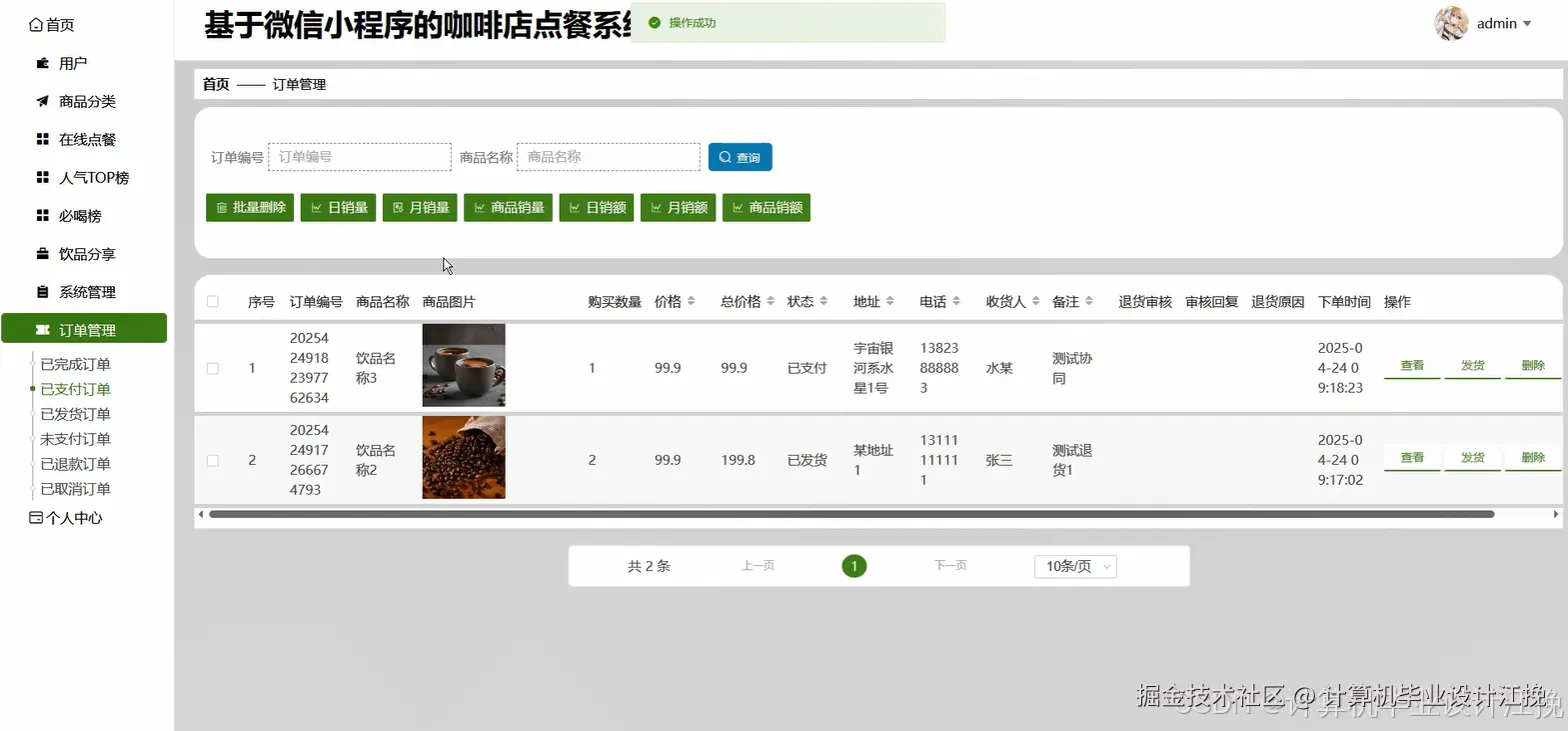The height and width of the screenshot is (731, 1568).
Task: Sort by the 总价格 column arrows
Action: point(771,301)
